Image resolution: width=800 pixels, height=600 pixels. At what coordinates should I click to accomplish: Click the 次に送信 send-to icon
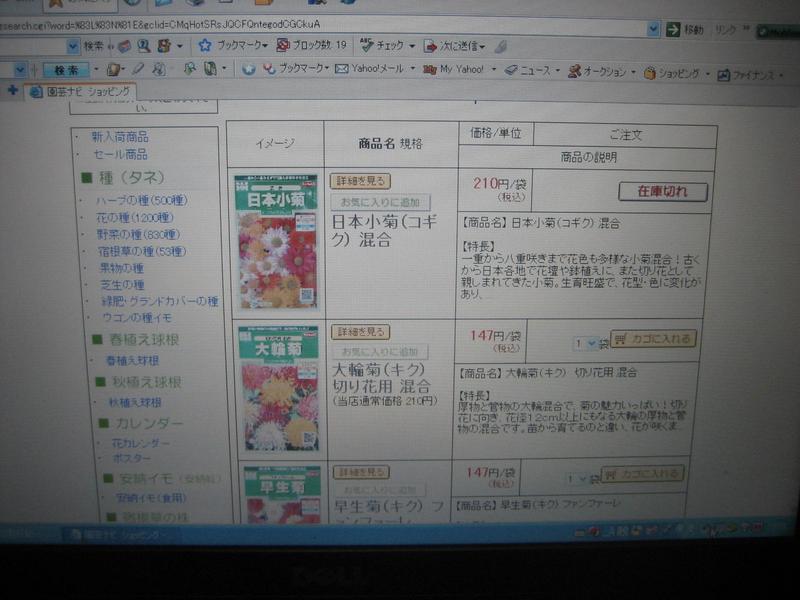(430, 46)
